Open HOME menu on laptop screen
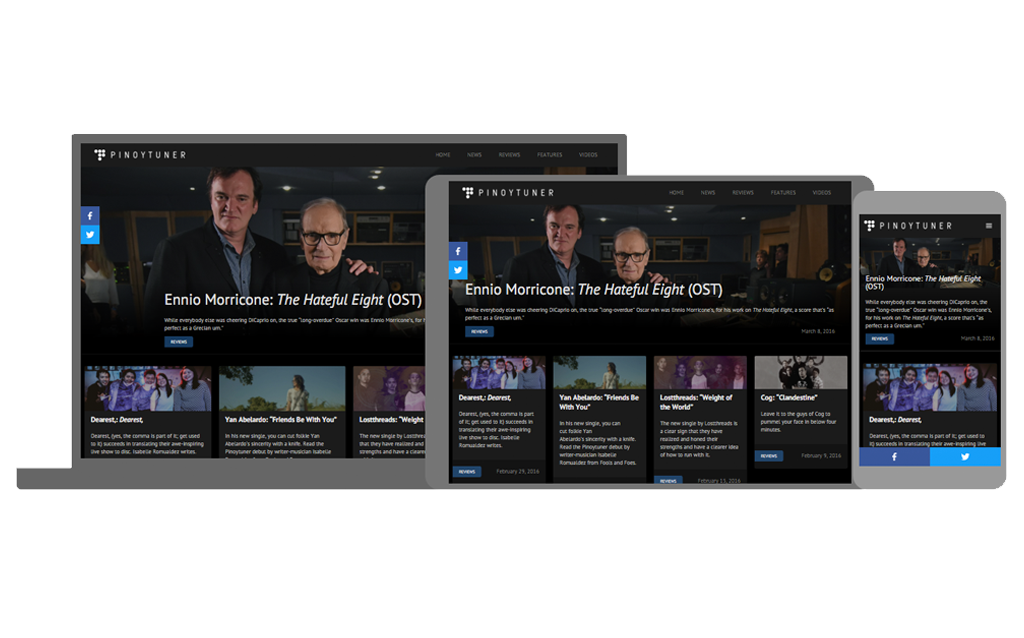The height and width of the screenshot is (638, 1024). (x=443, y=155)
